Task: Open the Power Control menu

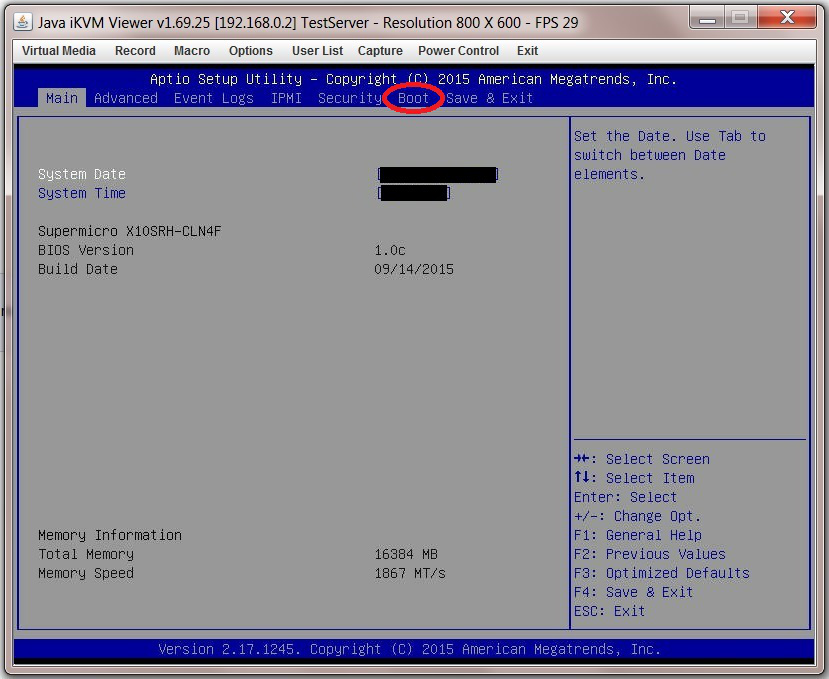Action: (458, 50)
